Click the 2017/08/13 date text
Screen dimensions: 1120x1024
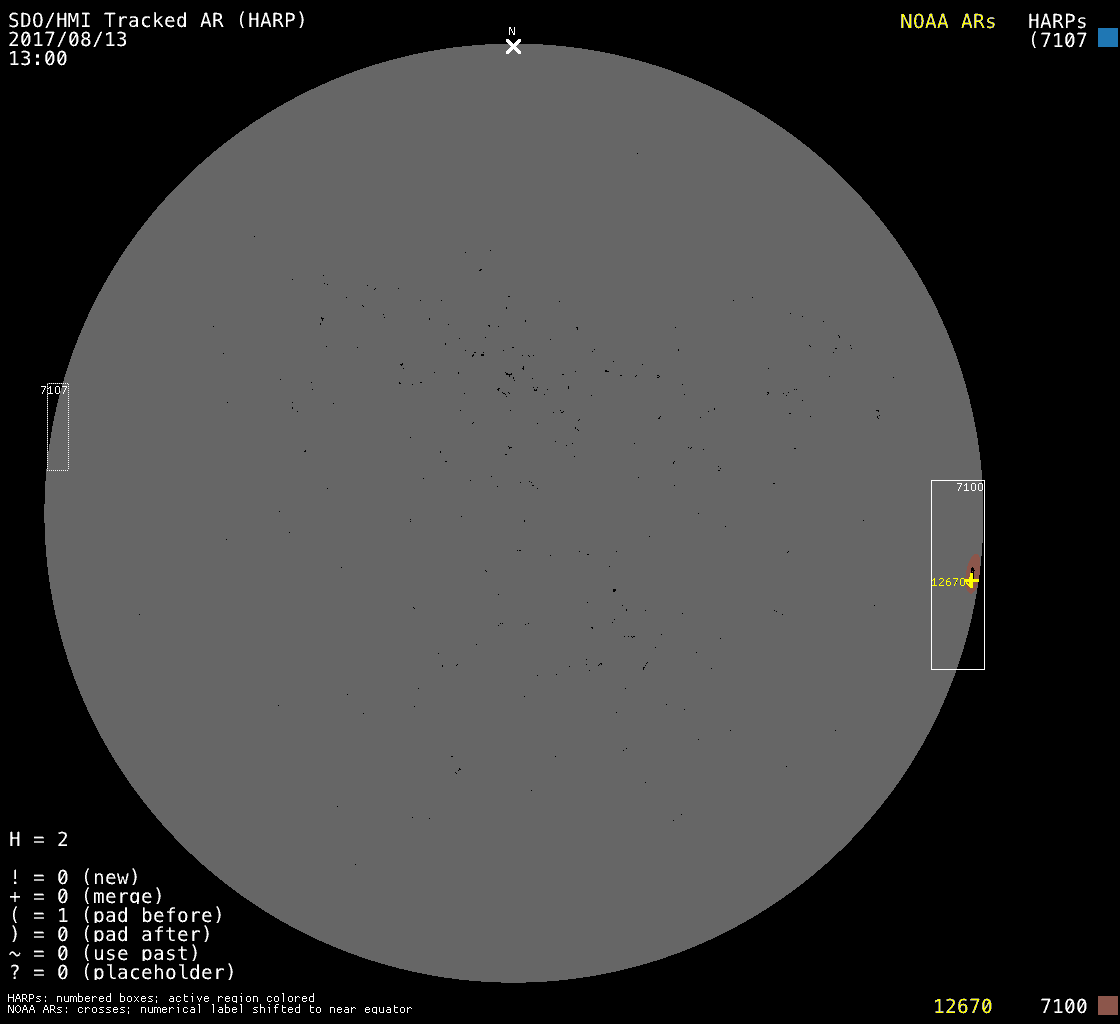pos(67,39)
